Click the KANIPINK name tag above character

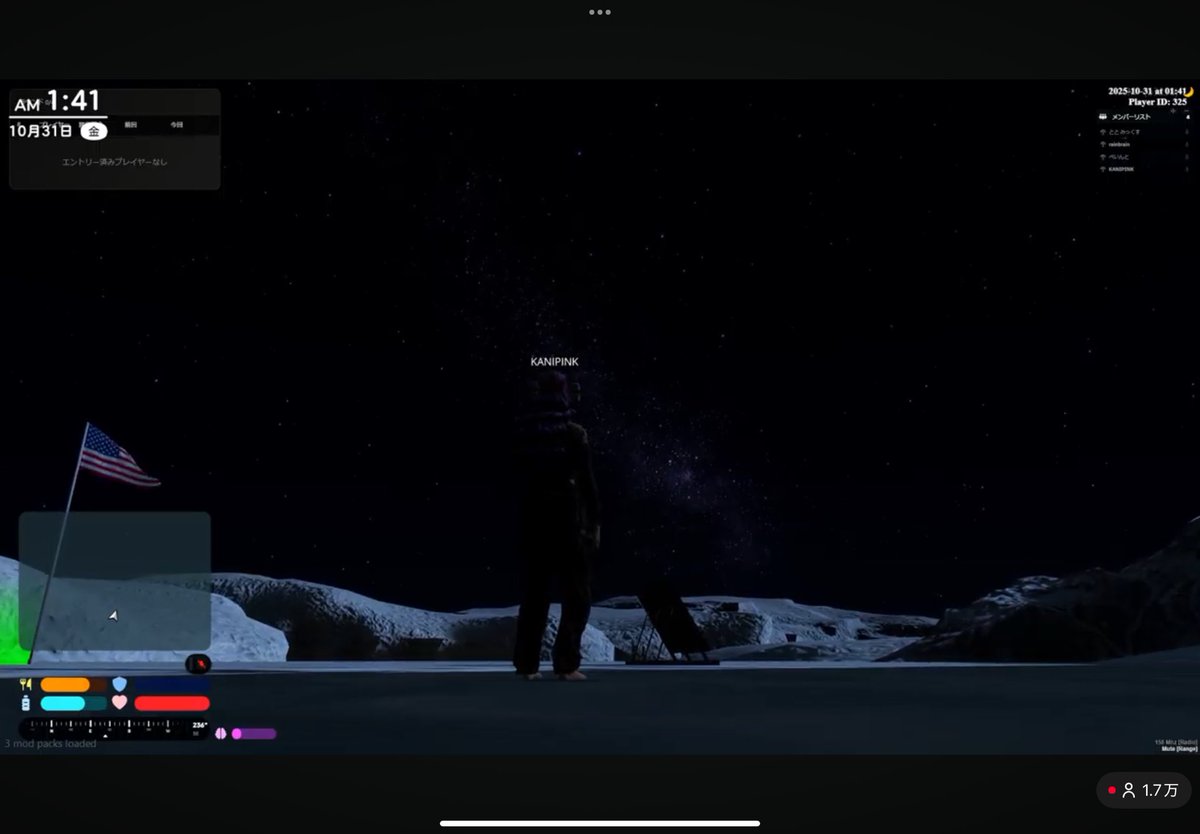pyautogui.click(x=554, y=362)
